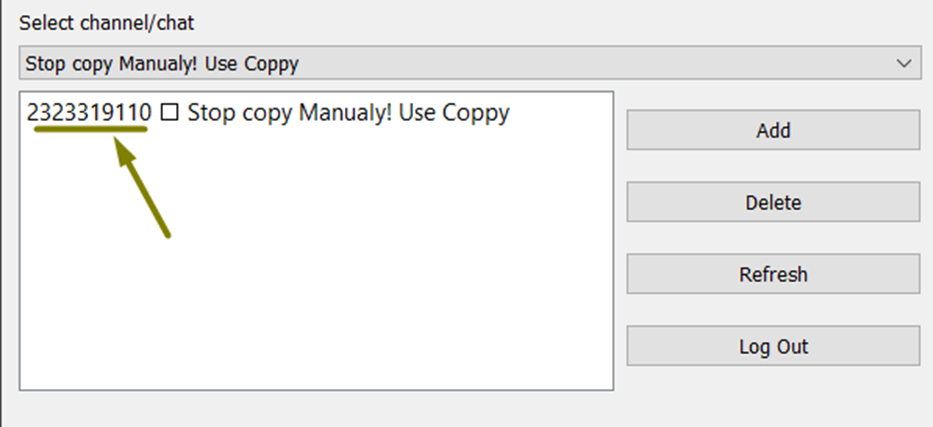Click the list entry name text
The height and width of the screenshot is (427, 933).
pyautogui.click(x=348, y=113)
